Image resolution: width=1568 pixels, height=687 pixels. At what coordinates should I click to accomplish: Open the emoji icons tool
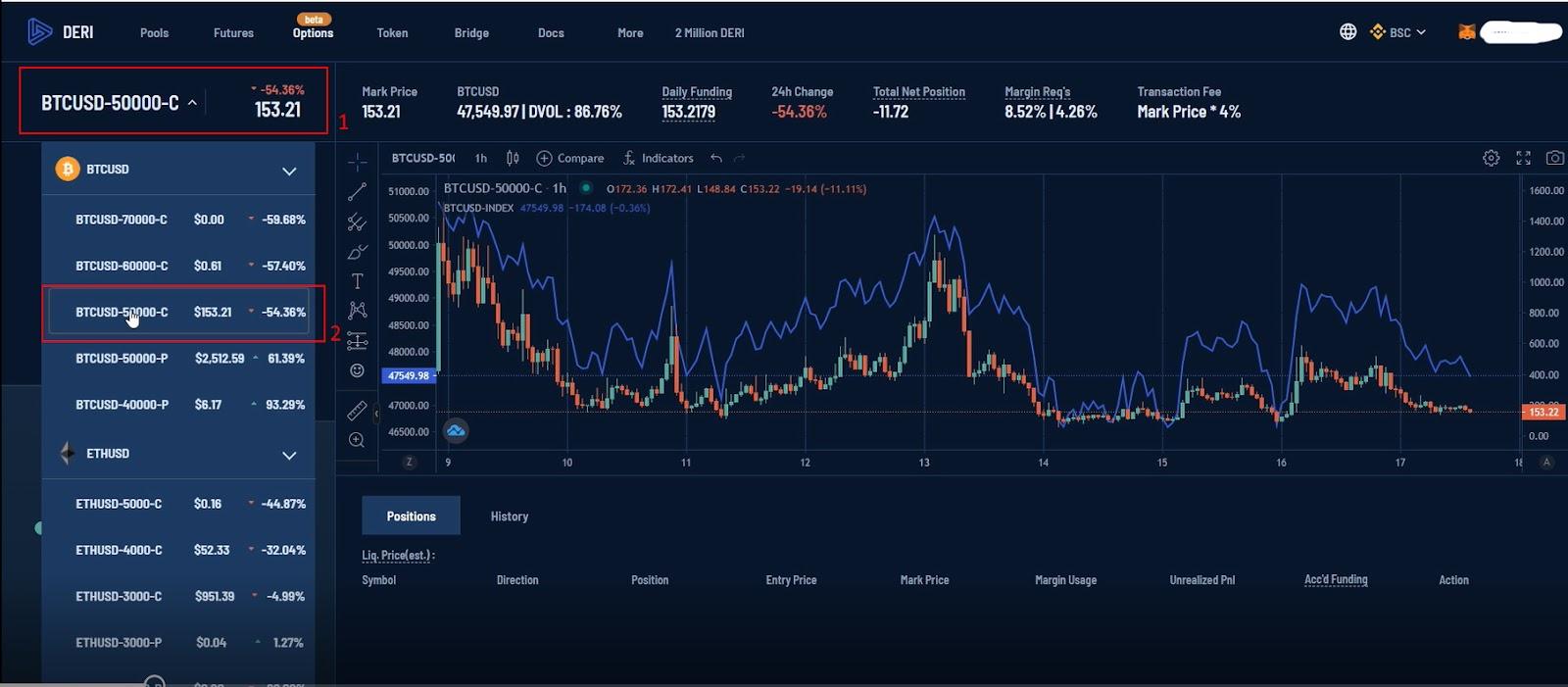coord(357,370)
